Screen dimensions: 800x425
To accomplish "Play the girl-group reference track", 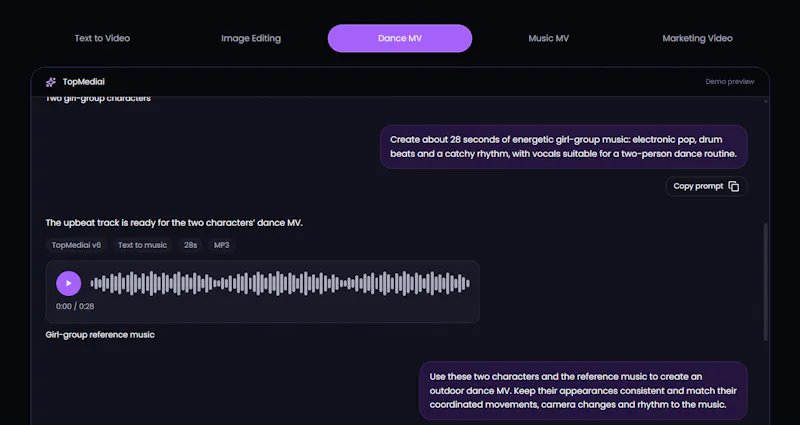I will pyautogui.click(x=68, y=283).
